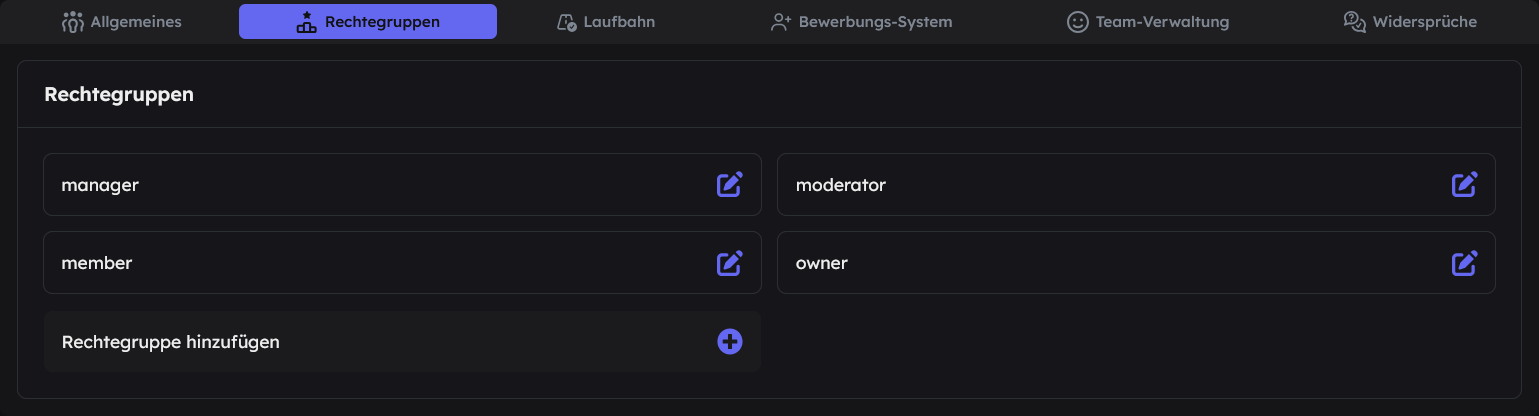
Task: Open the Laufbahn tab
Action: (606, 21)
